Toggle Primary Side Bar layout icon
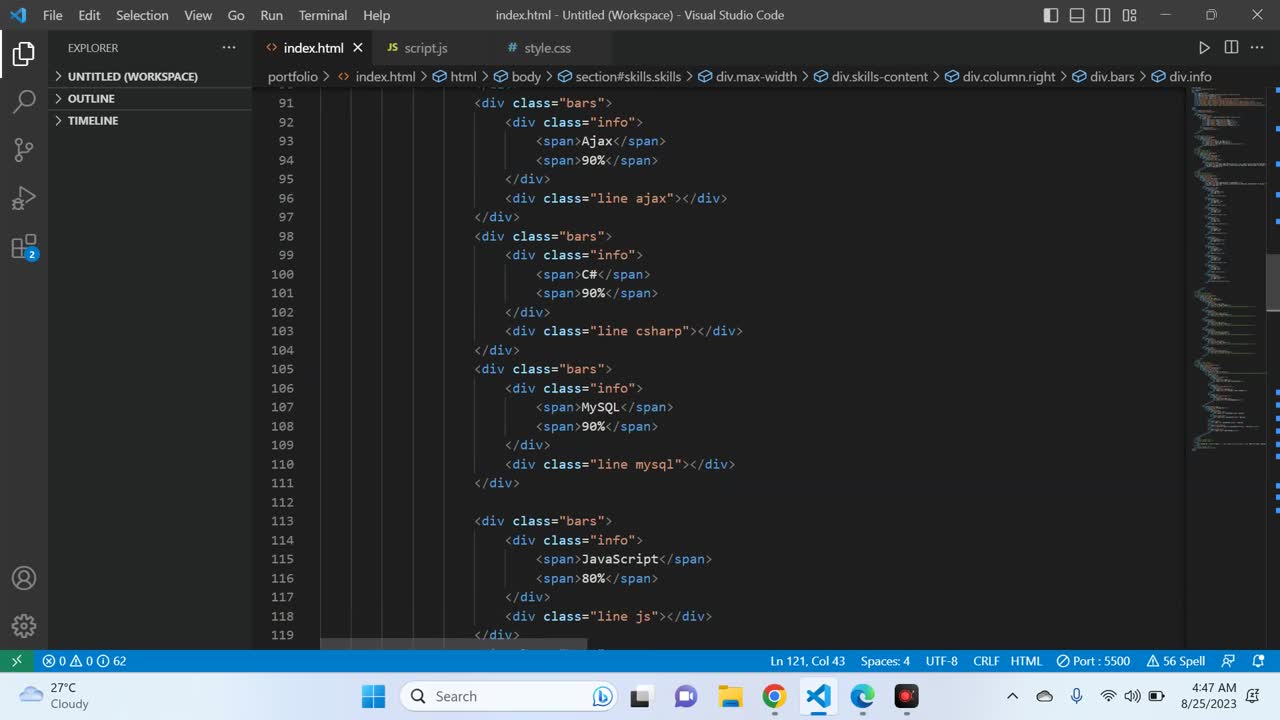1280x720 pixels. click(x=1051, y=15)
